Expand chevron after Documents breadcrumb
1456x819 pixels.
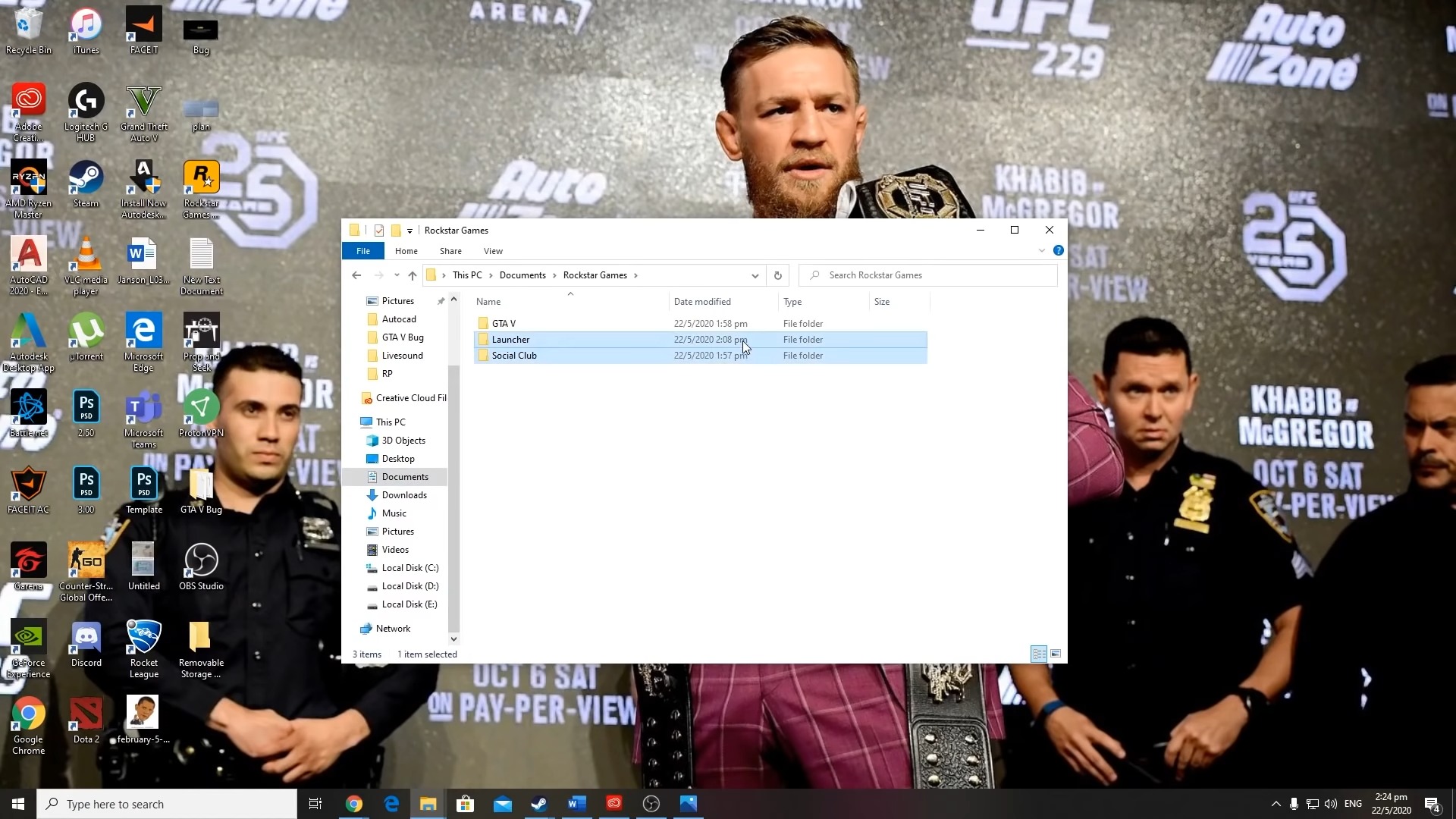click(554, 275)
